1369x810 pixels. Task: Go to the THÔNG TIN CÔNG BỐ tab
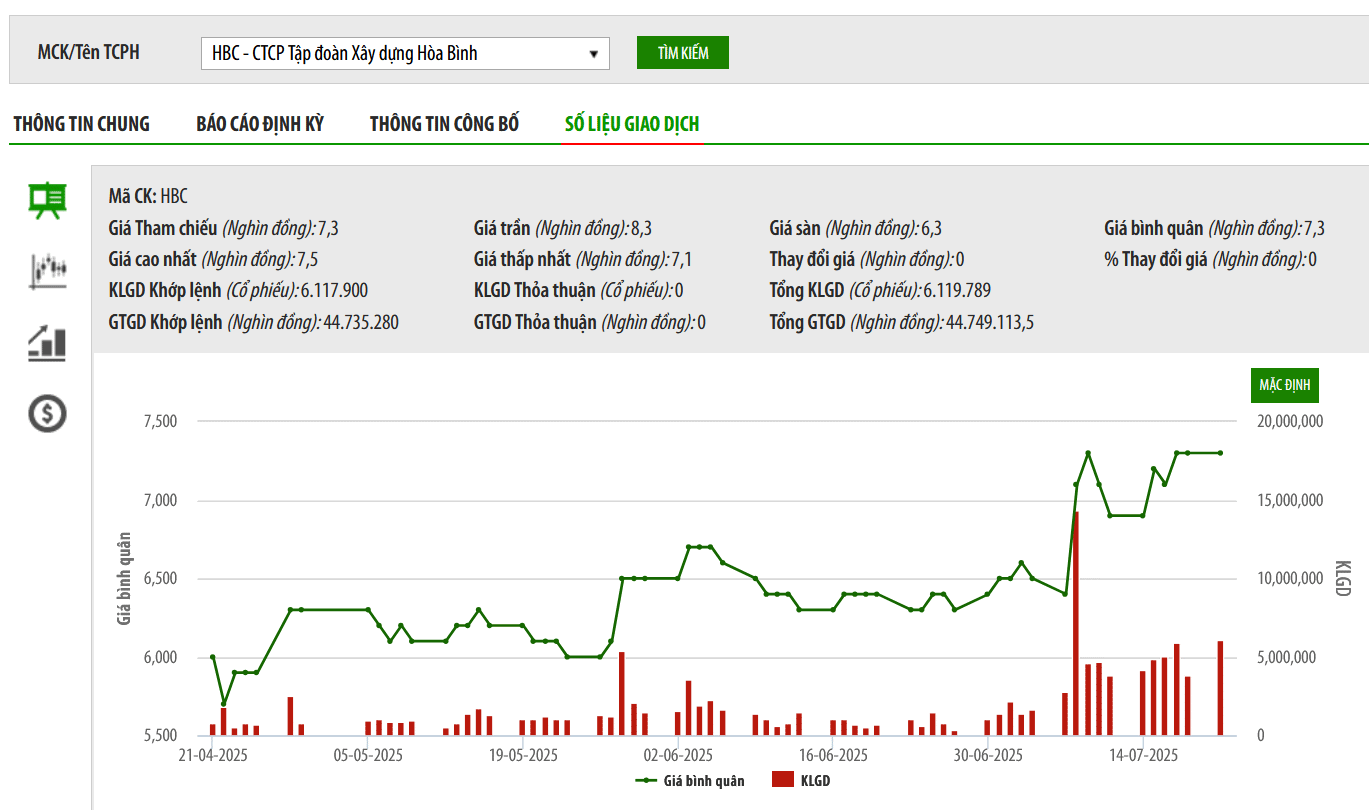pos(444,124)
